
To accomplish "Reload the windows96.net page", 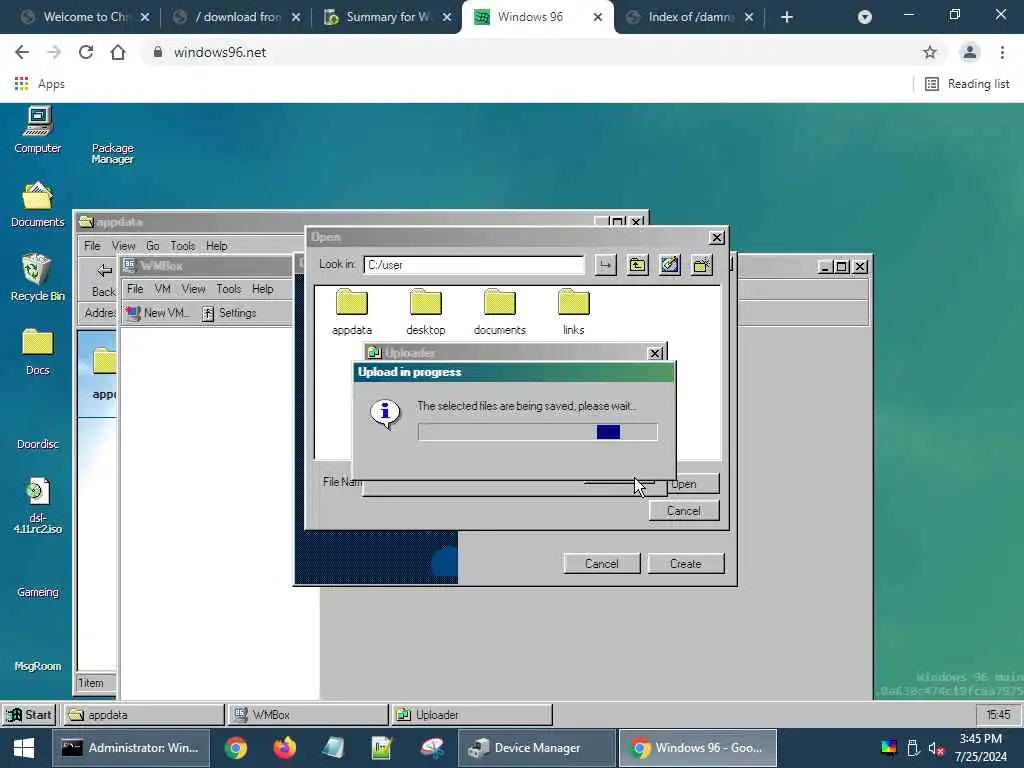I will 86,52.
